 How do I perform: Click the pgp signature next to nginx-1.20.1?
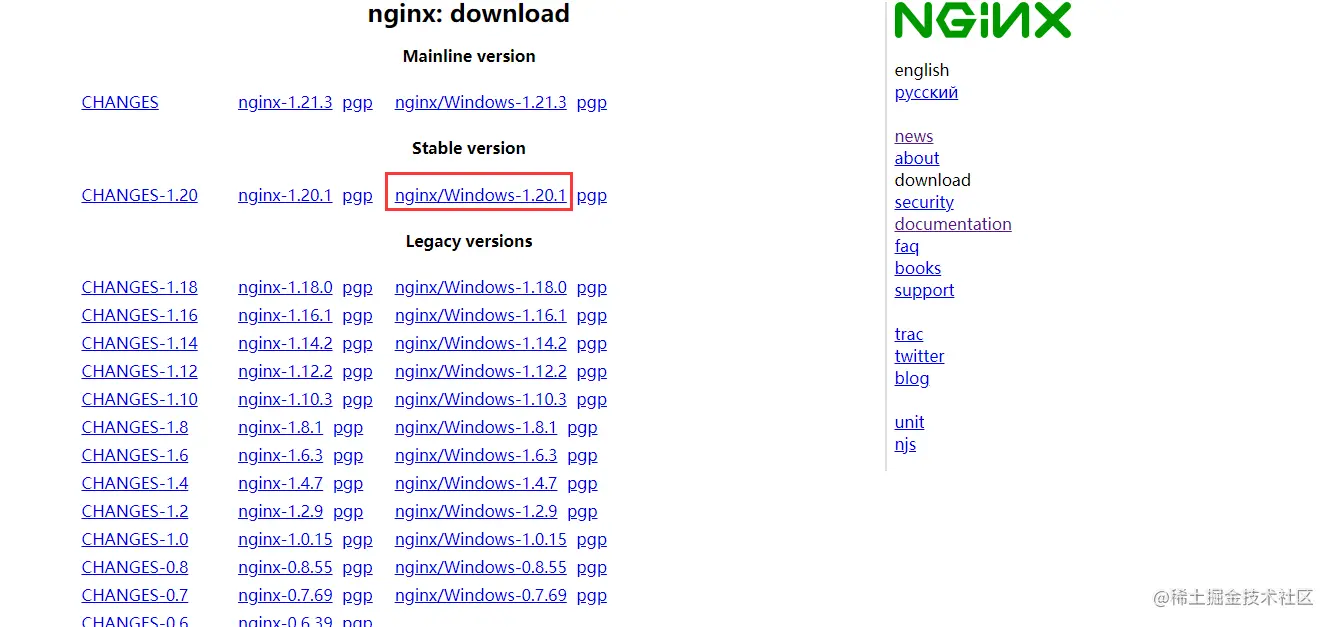pos(357,195)
